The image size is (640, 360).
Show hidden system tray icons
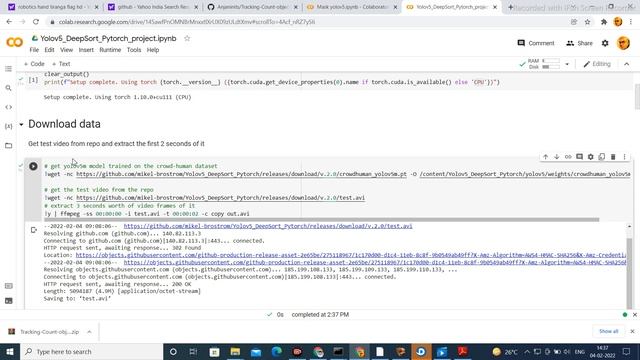tap(527, 351)
